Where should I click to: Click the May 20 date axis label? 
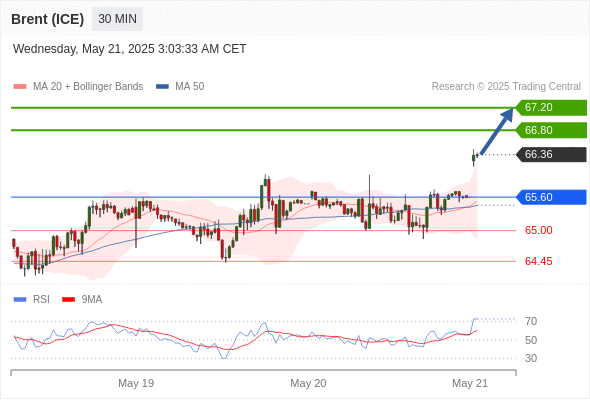(x=308, y=383)
